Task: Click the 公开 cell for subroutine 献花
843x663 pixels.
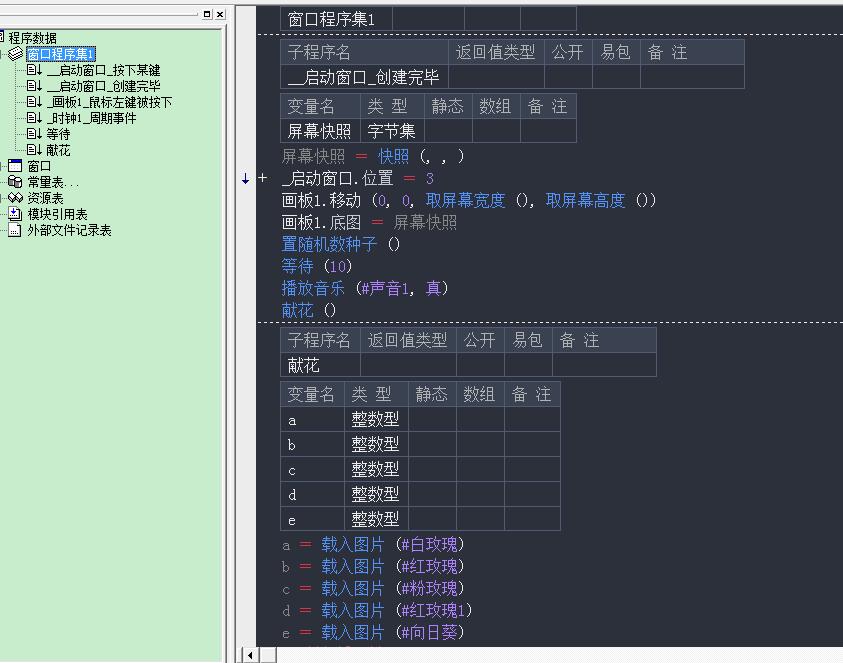Action: 480,366
